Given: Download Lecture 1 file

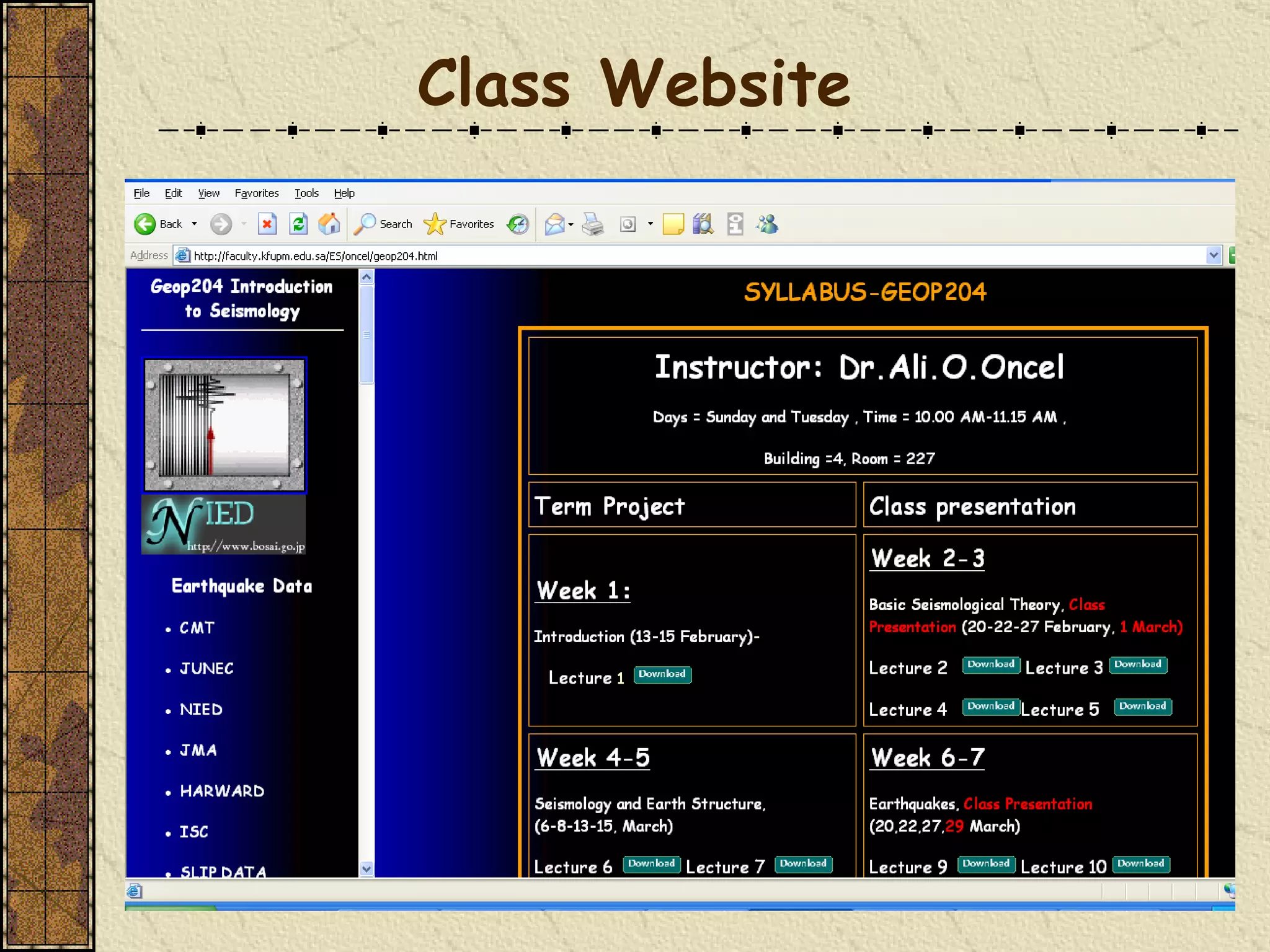Looking at the screenshot, I should click(x=662, y=674).
